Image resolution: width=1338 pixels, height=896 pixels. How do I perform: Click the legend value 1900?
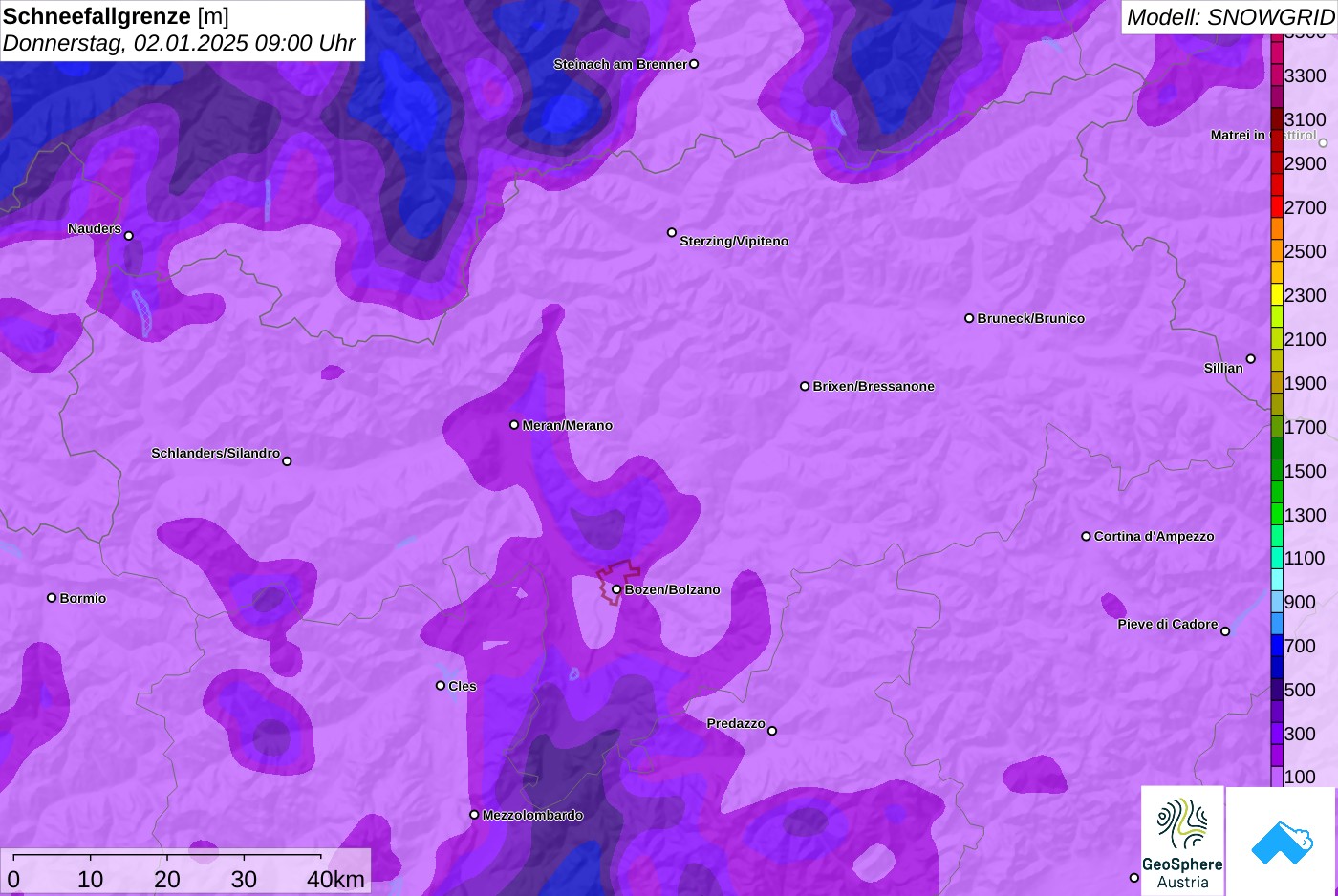click(1305, 383)
